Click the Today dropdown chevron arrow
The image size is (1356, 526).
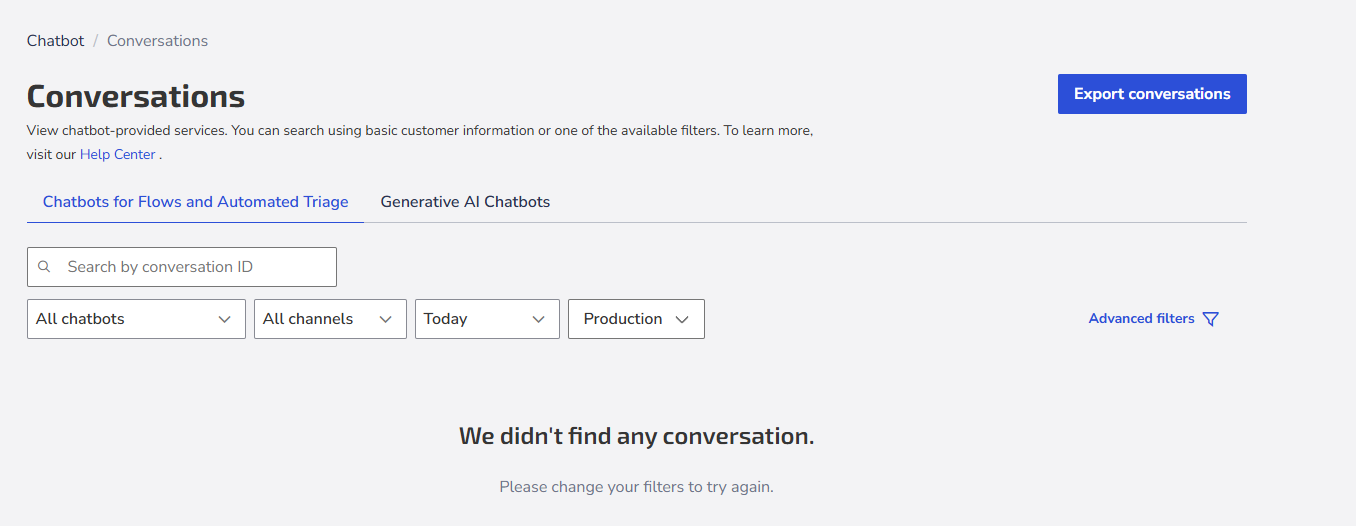pyautogui.click(x=539, y=319)
